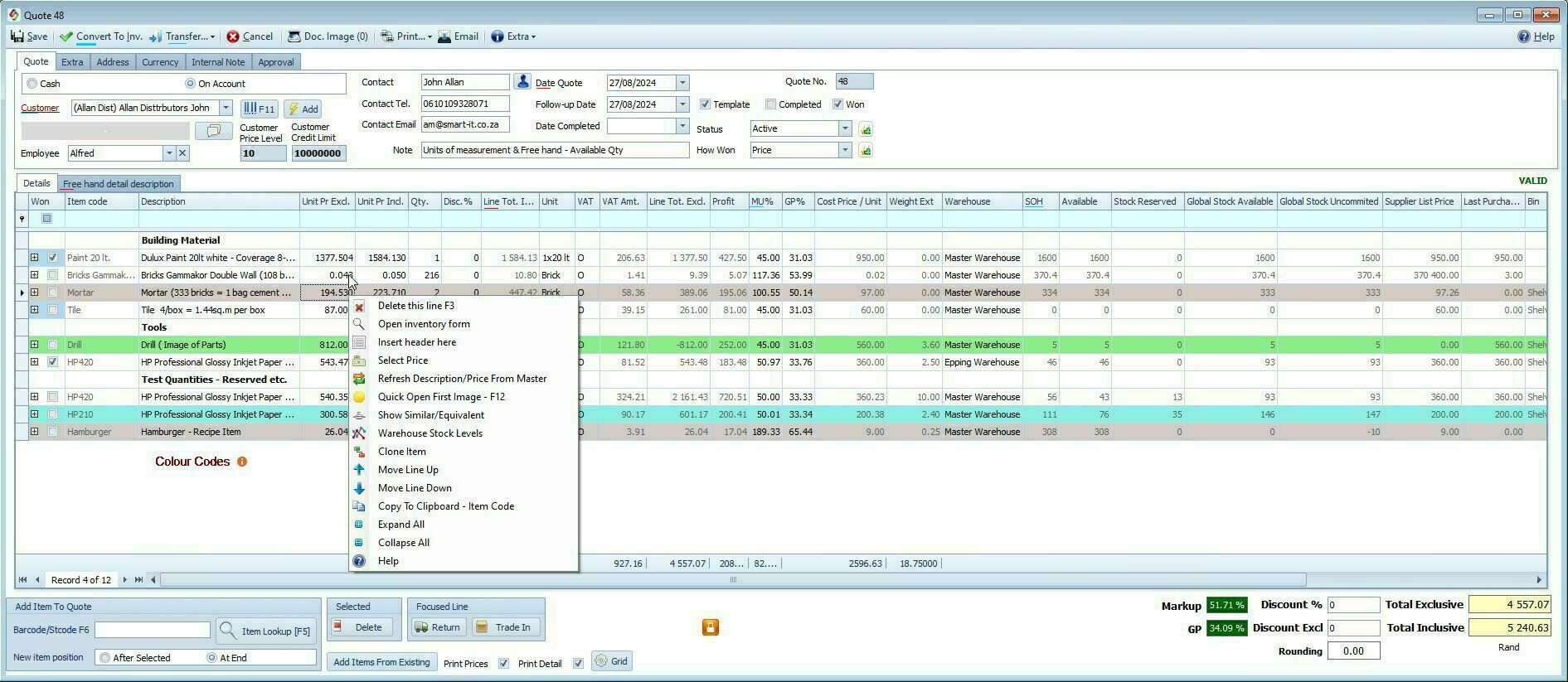This screenshot has width=1568, height=682.
Task: Click the green Markup 51.71 % indicator
Action: tap(1226, 606)
